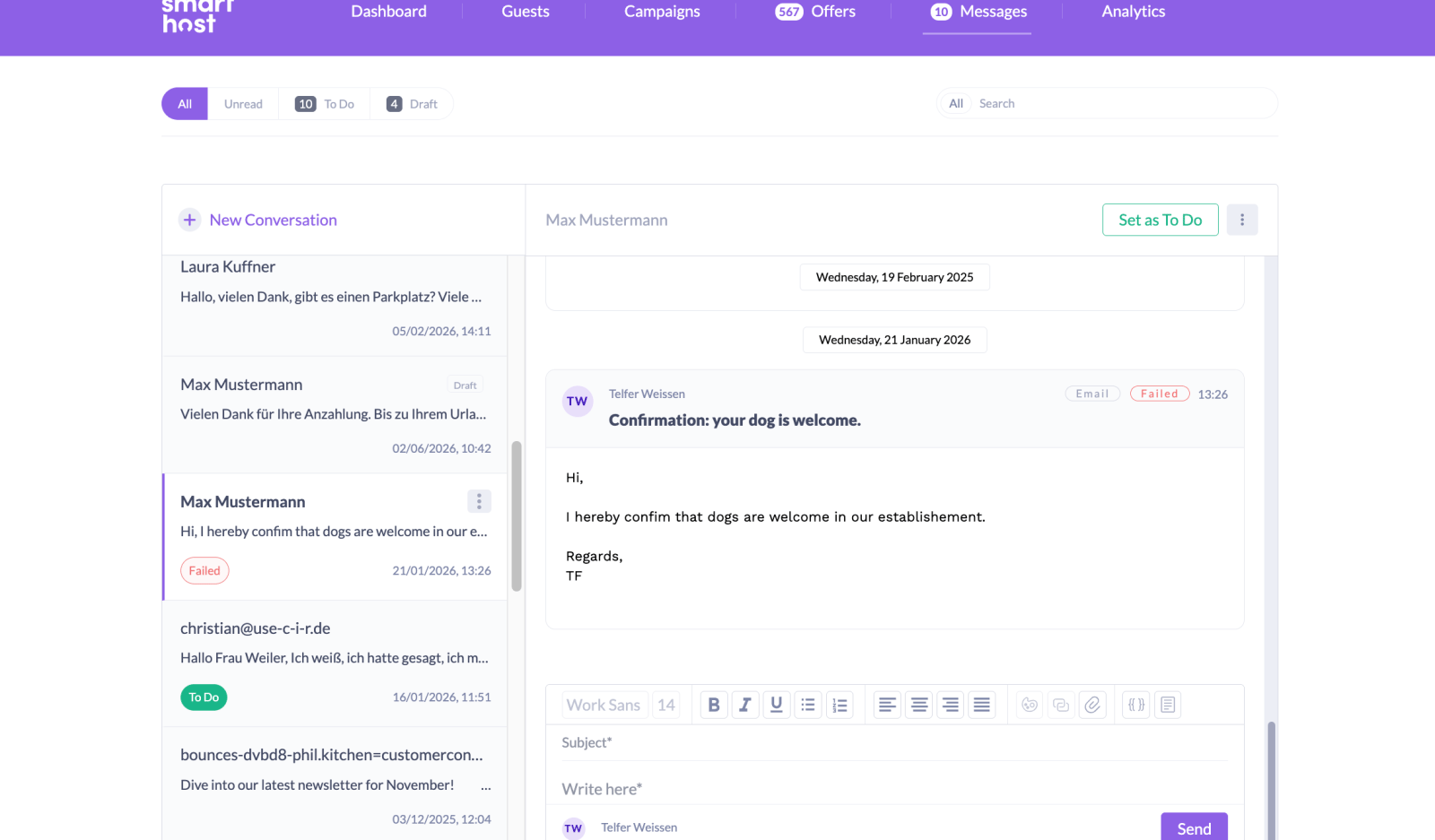Insert a bulleted list

tap(808, 705)
